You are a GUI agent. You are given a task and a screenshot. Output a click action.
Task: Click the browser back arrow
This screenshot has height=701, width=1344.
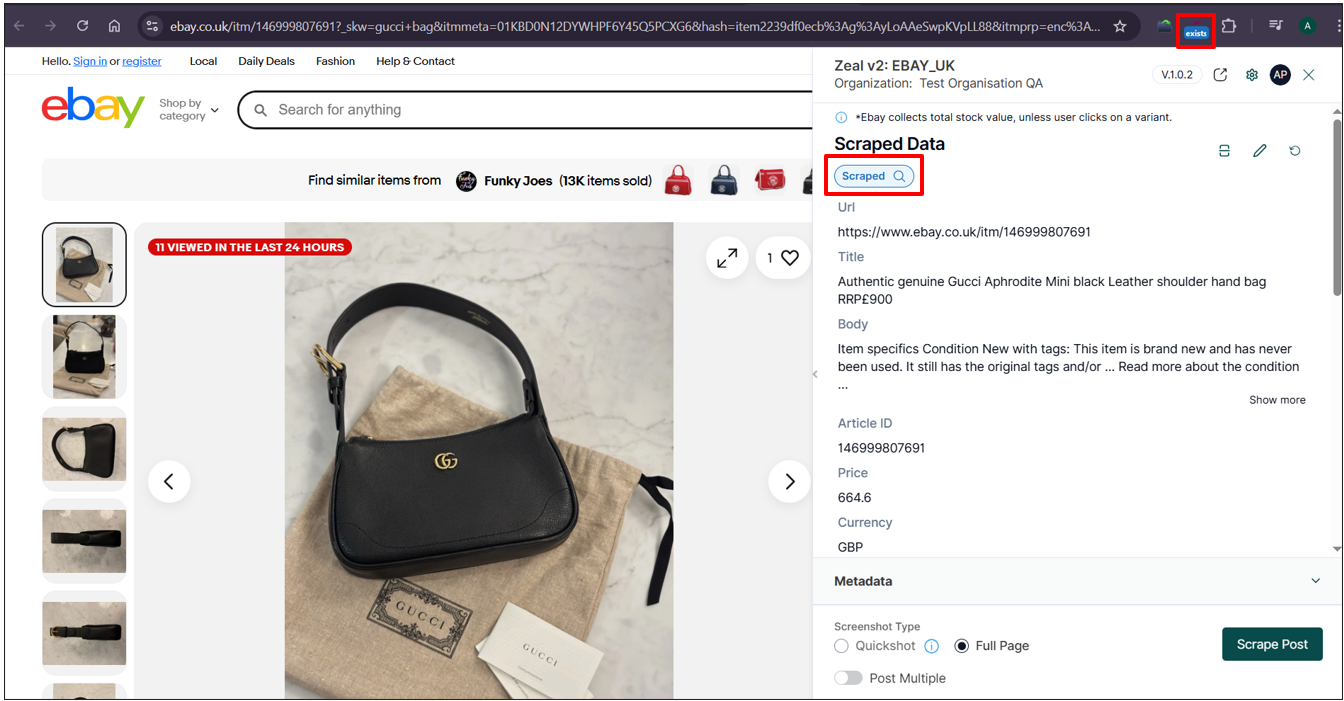point(21,26)
